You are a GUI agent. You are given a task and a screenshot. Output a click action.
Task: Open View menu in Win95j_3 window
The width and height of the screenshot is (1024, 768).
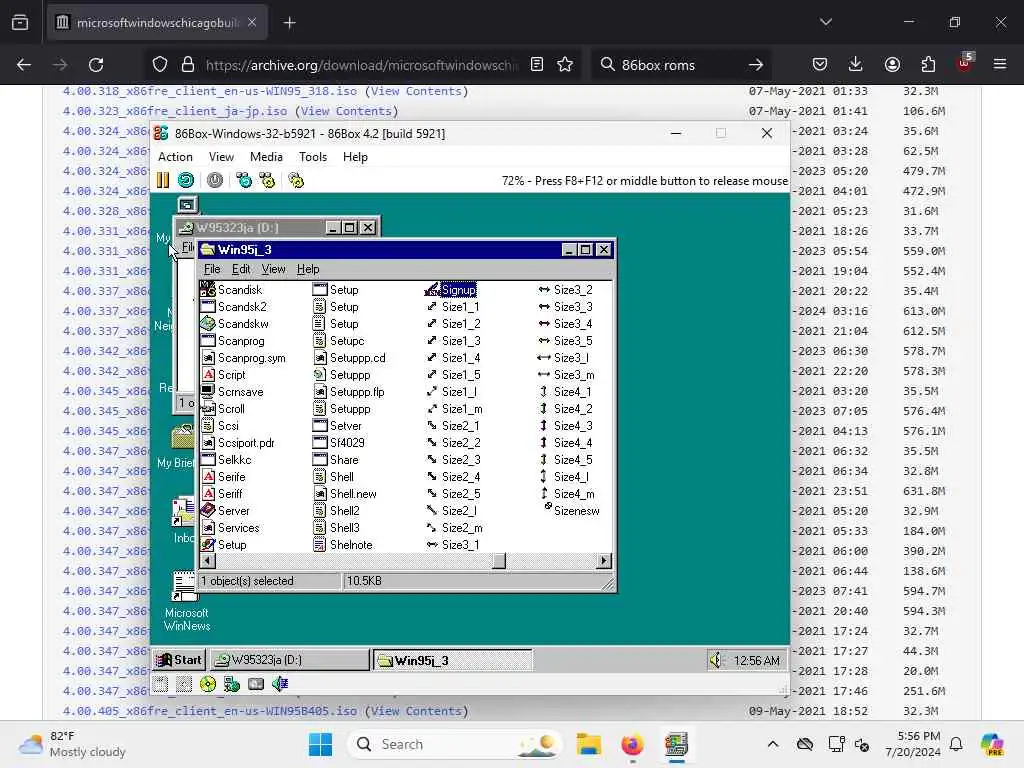click(x=273, y=269)
